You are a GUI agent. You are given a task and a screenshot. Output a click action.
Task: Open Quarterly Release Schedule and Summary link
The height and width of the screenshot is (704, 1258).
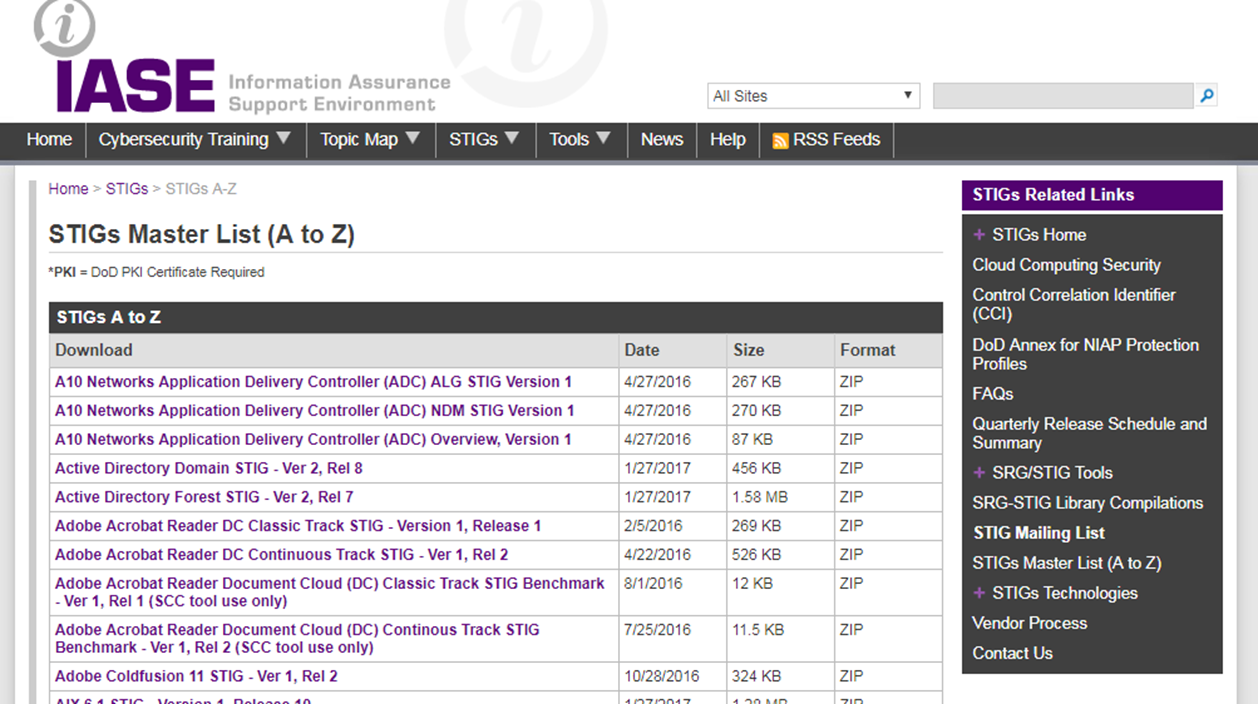pyautogui.click(x=1089, y=433)
